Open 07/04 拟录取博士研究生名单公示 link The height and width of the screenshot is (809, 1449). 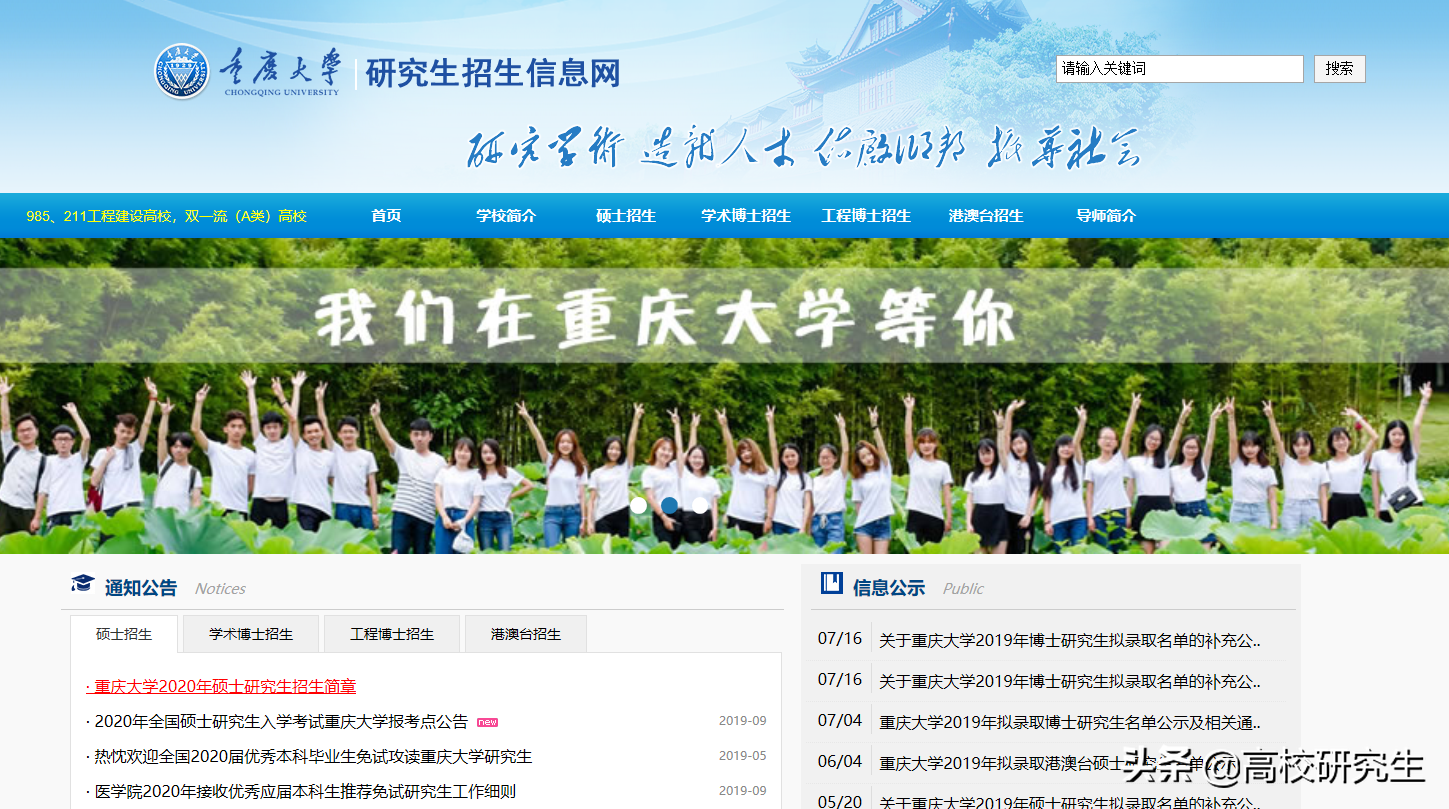(1070, 722)
